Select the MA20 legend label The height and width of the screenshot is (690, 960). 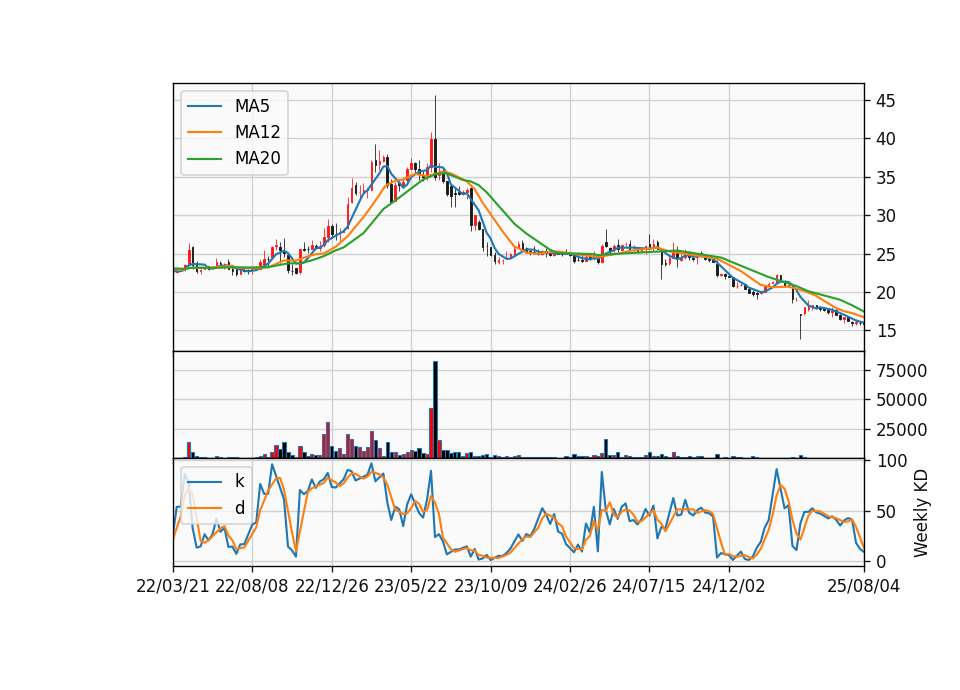coord(257,158)
